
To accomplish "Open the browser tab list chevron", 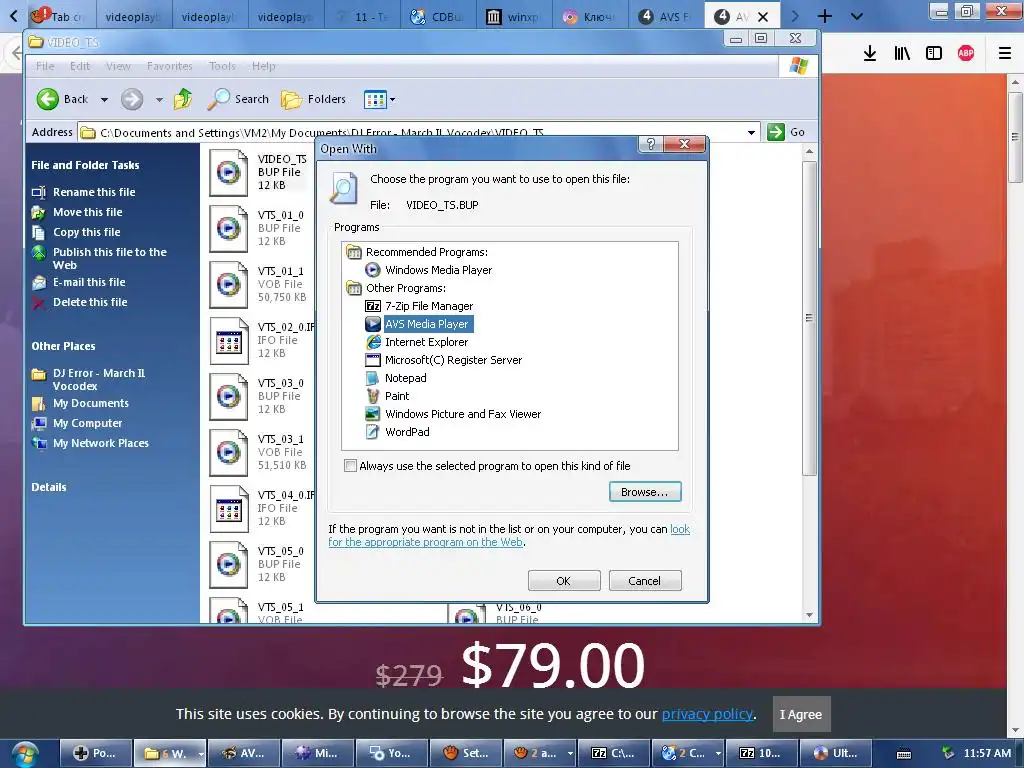I will pyautogui.click(x=857, y=16).
